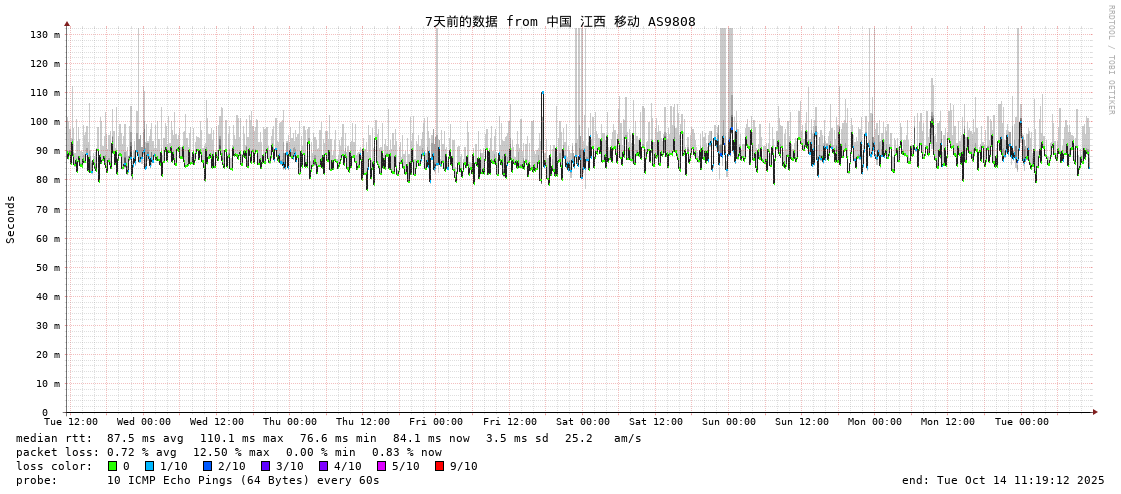Click the light blue 1/10 loss swatch
The height and width of the screenshot is (494, 1121).
point(149,466)
